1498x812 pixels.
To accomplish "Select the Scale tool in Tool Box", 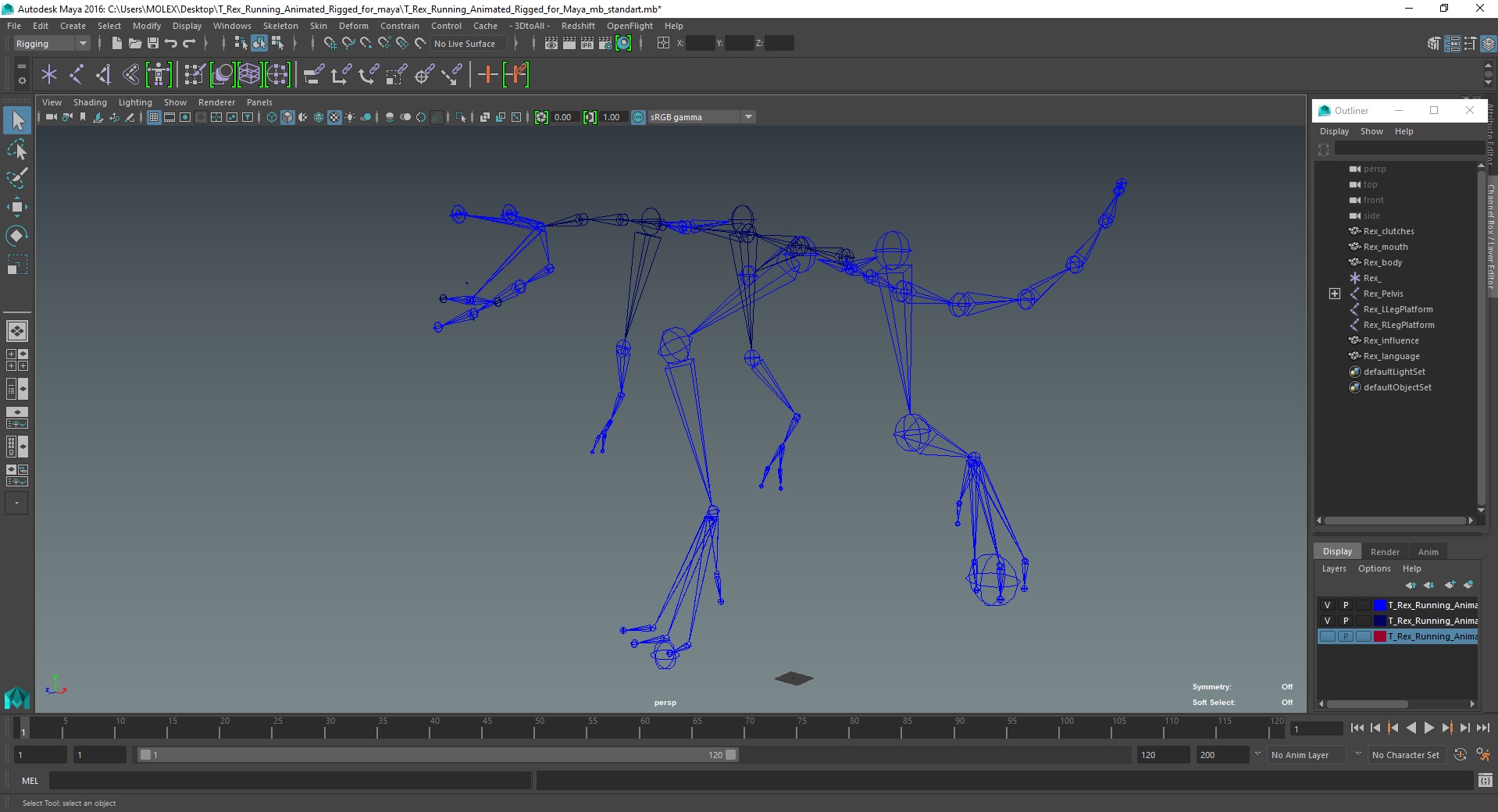I will [x=17, y=265].
